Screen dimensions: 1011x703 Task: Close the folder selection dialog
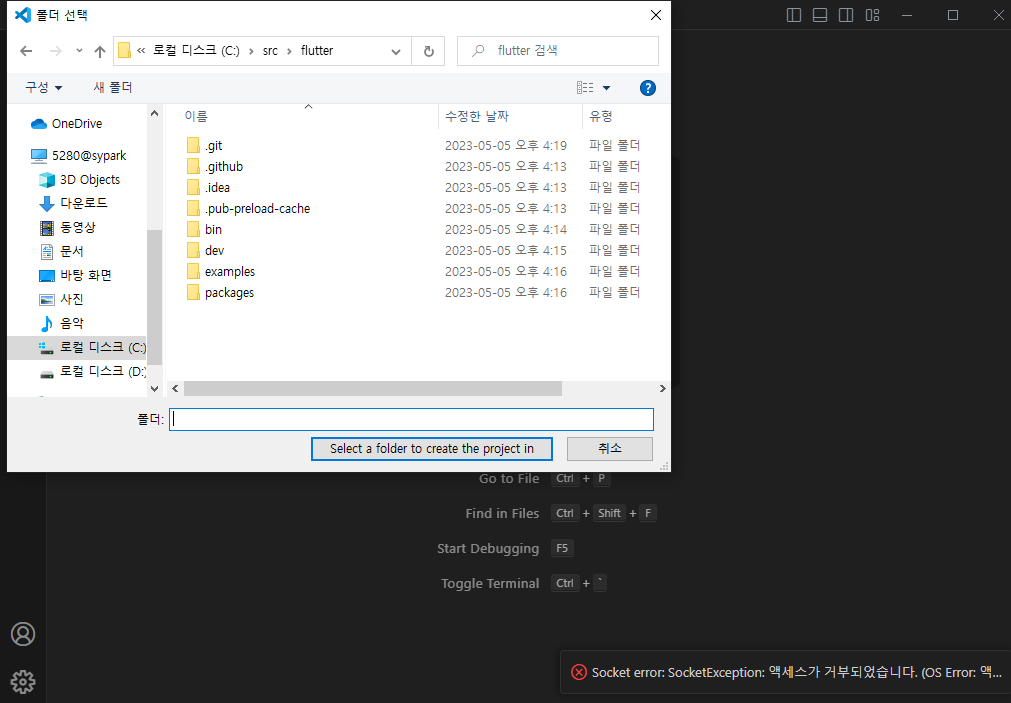pyautogui.click(x=656, y=15)
